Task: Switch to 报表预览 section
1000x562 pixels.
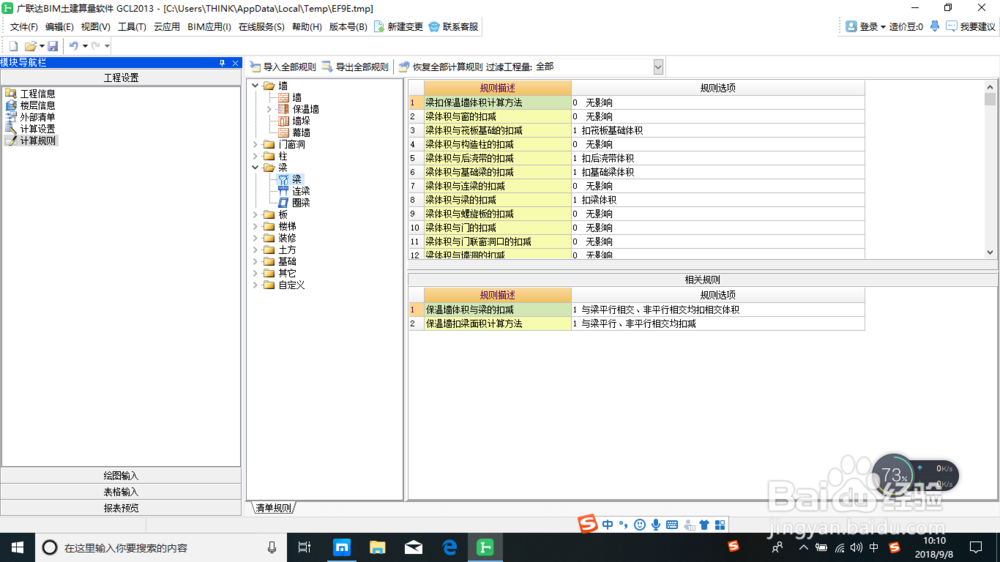Action: coord(121,508)
